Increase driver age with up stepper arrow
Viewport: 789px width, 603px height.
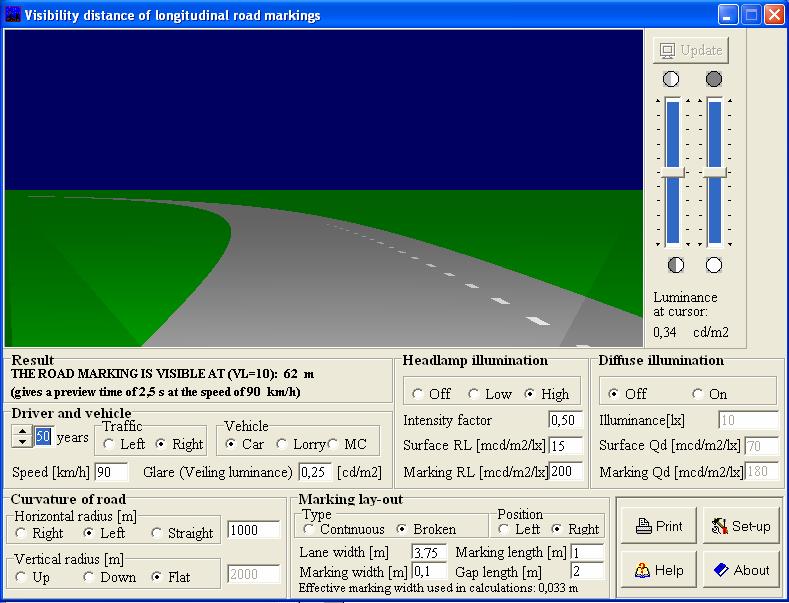point(22,431)
